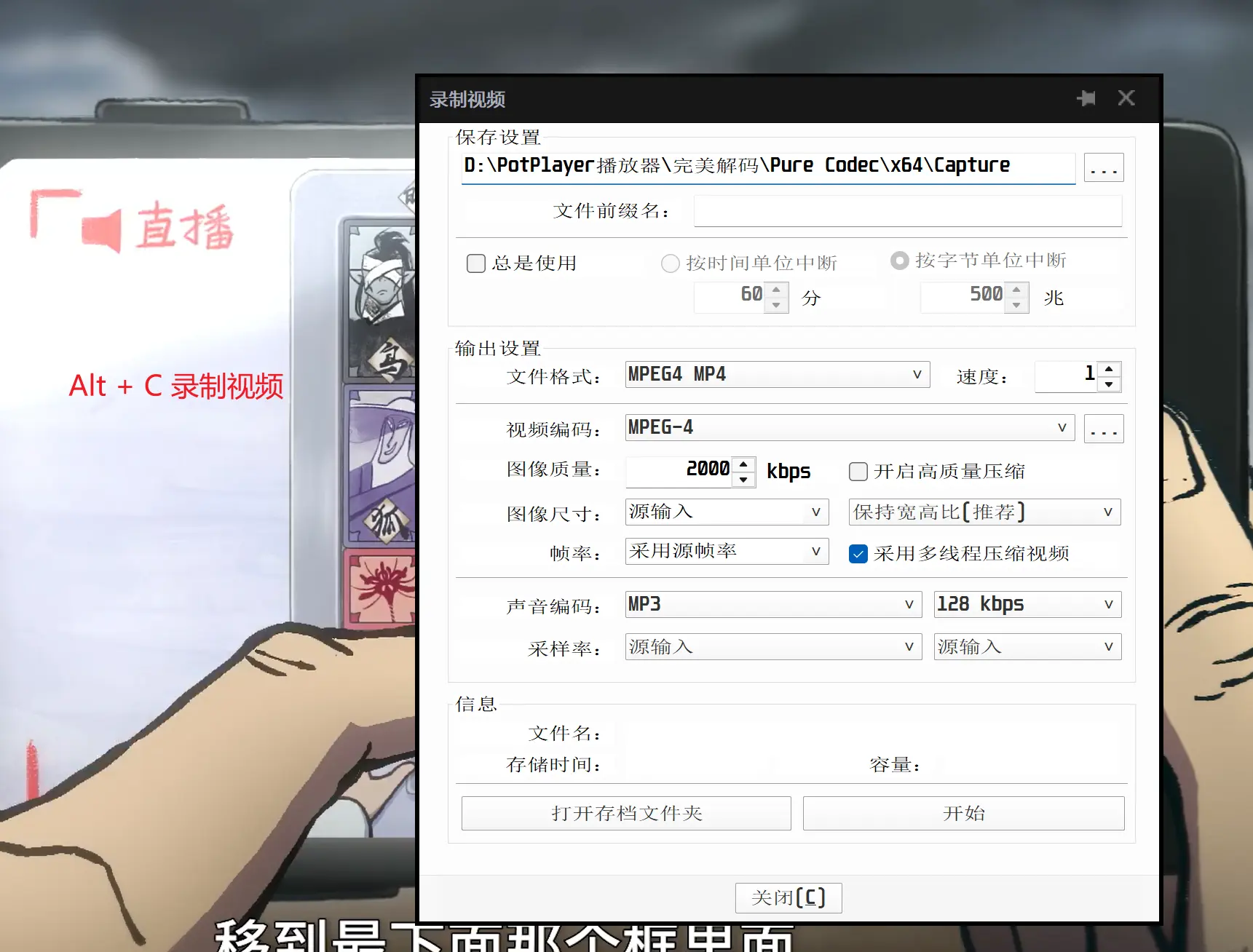Increase the 500 兆 size value
The height and width of the screenshot is (952, 1253).
click(1016, 289)
